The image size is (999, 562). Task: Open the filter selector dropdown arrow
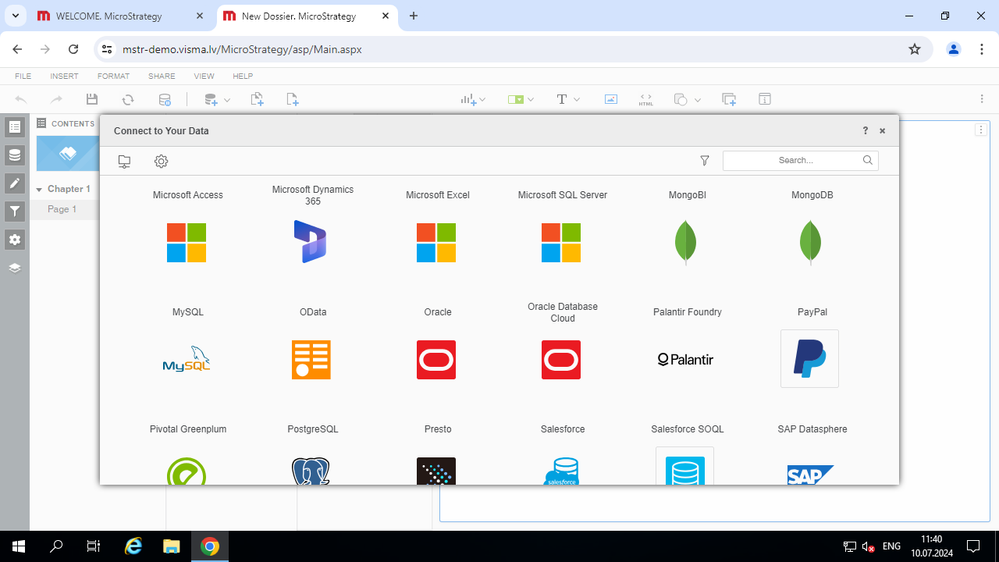(x=531, y=99)
